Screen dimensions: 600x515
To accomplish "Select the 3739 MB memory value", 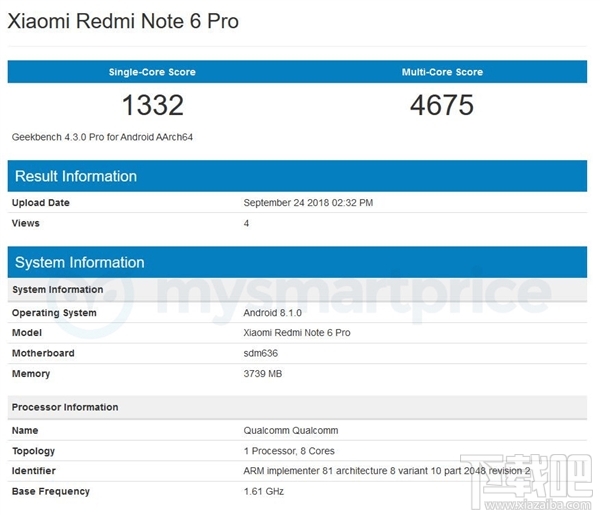I will pos(262,373).
